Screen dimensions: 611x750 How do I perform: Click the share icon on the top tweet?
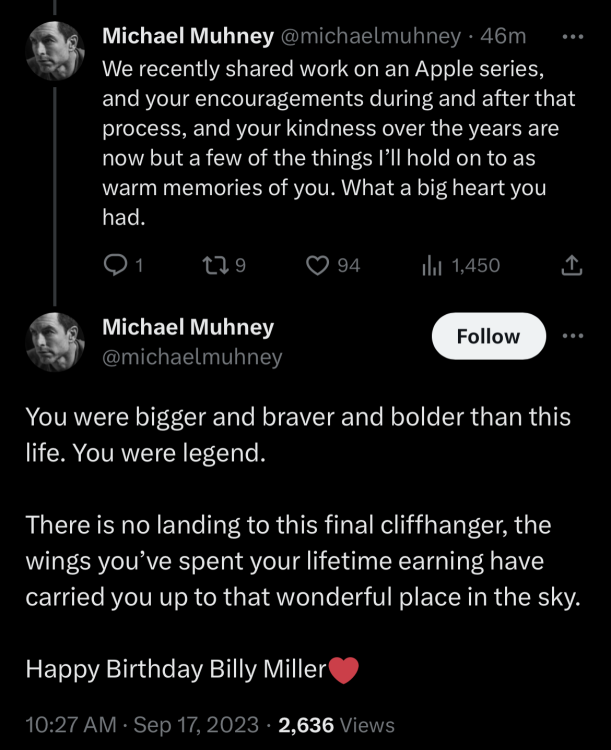coord(572,265)
